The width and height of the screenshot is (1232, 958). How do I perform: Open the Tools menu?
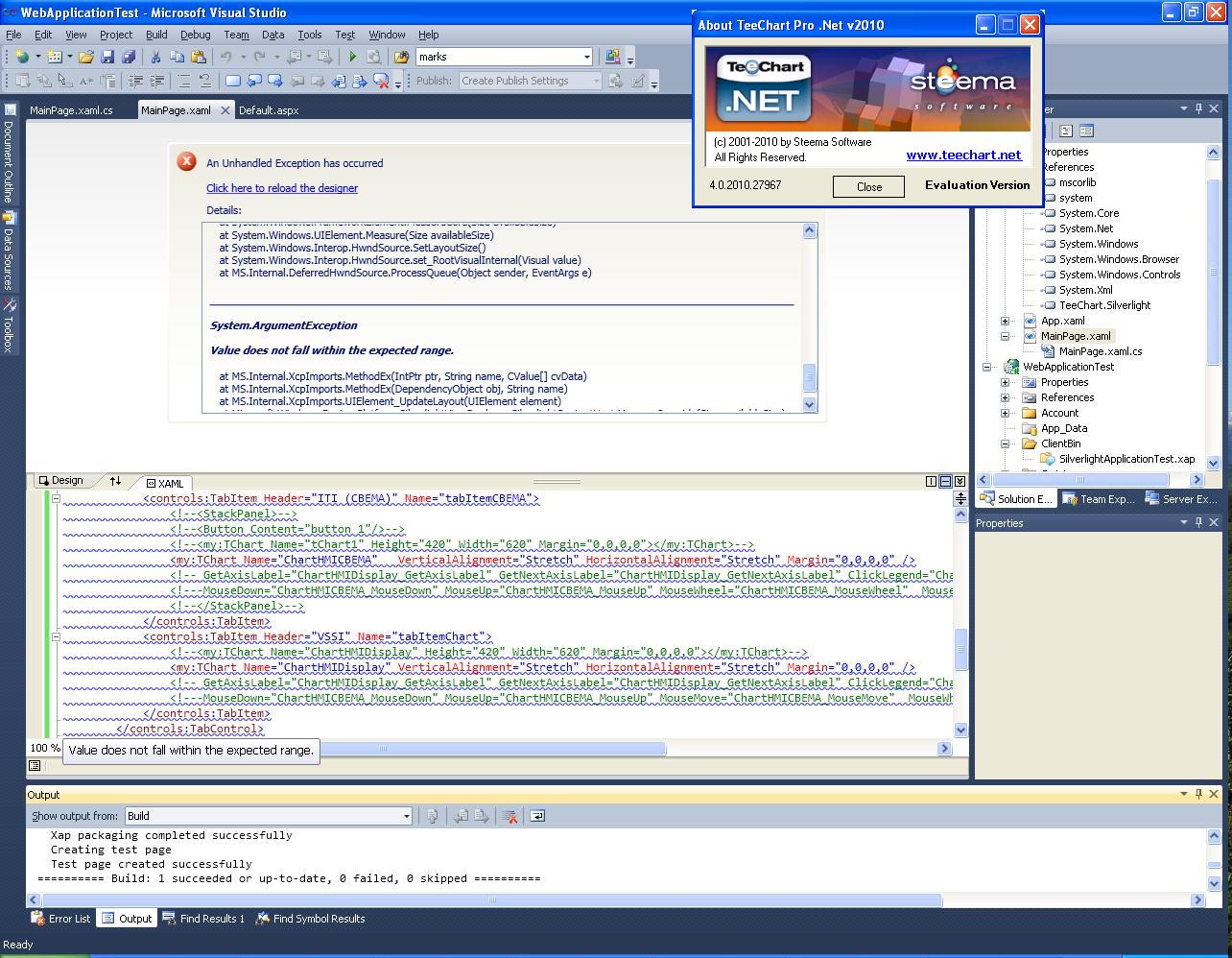pos(309,35)
